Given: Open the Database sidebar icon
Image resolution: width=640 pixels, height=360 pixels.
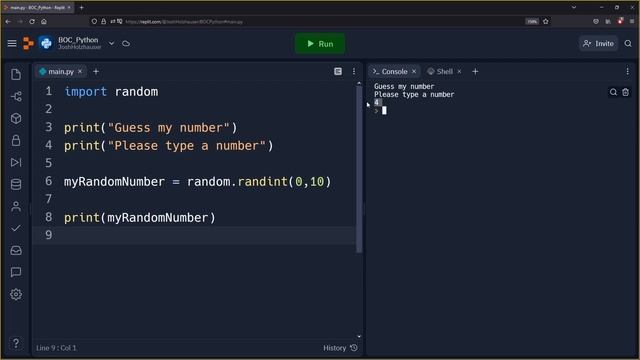Looking at the screenshot, I should point(16,184).
